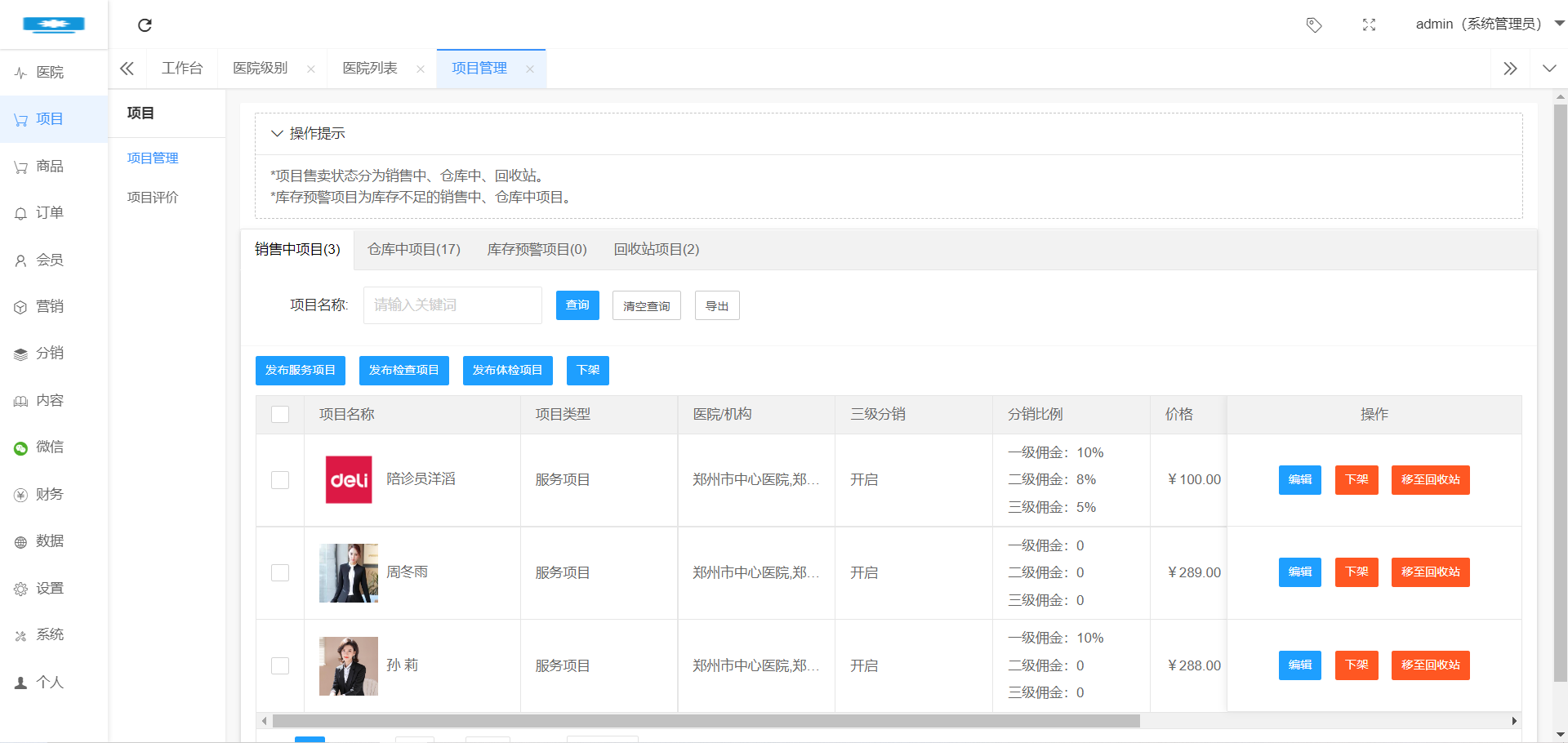
Task: Switch to 仓库中项目(17) tab
Action: pyautogui.click(x=414, y=250)
